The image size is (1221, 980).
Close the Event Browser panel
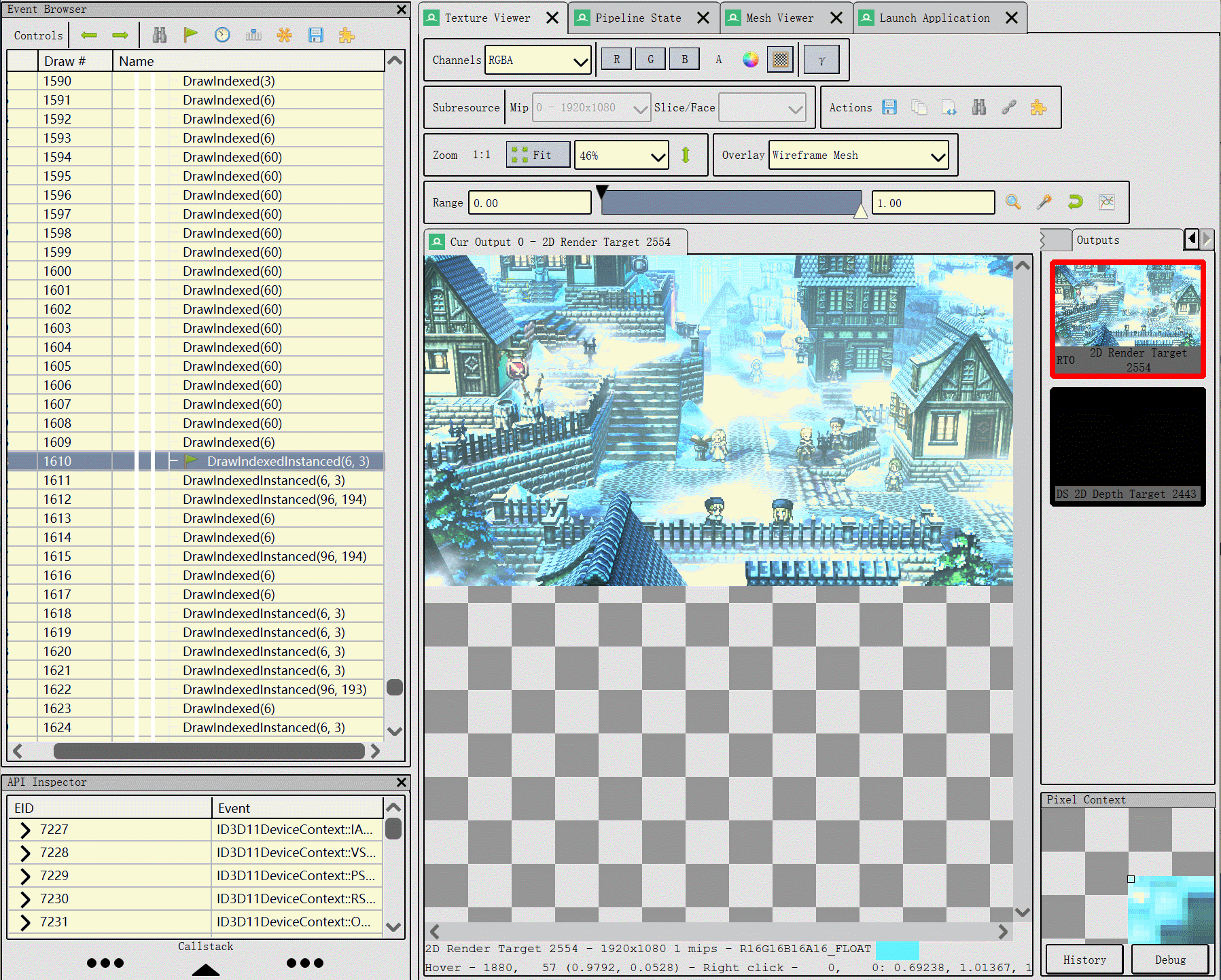(x=402, y=10)
